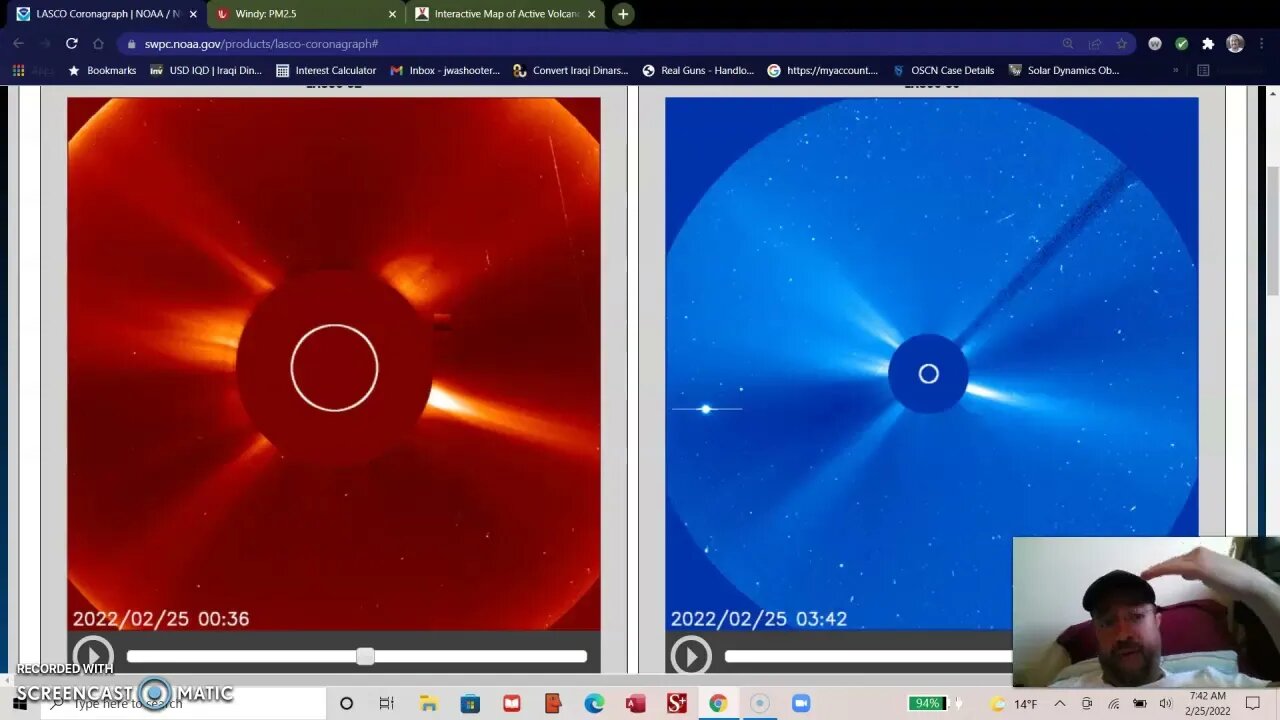
Task: Open Cortana from the taskbar circle icon
Action: coord(346,704)
